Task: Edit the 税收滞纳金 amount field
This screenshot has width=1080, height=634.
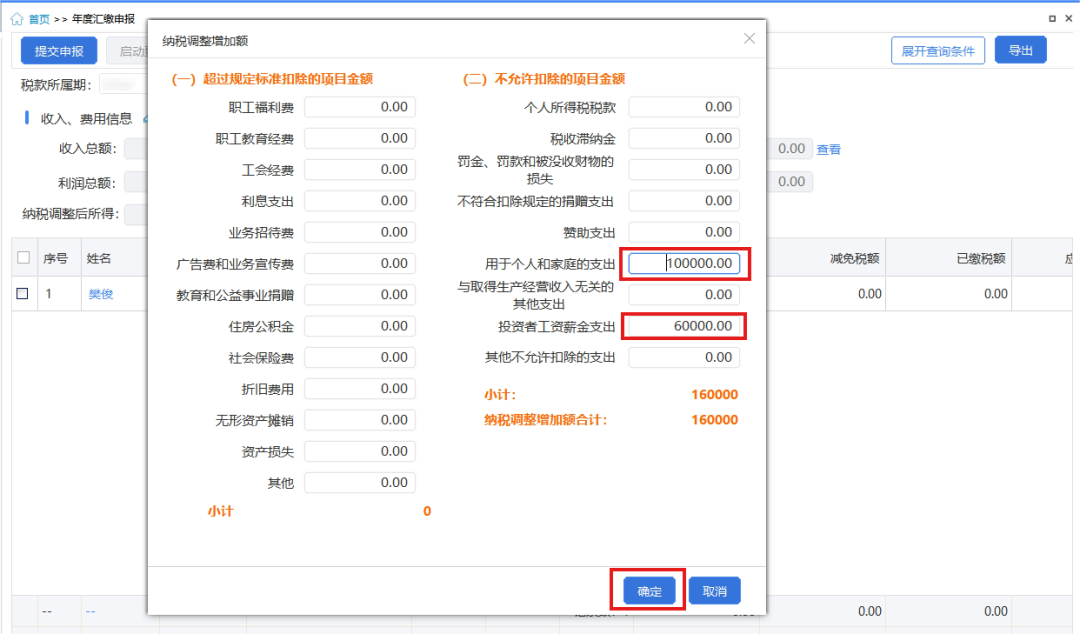Action: (684, 138)
